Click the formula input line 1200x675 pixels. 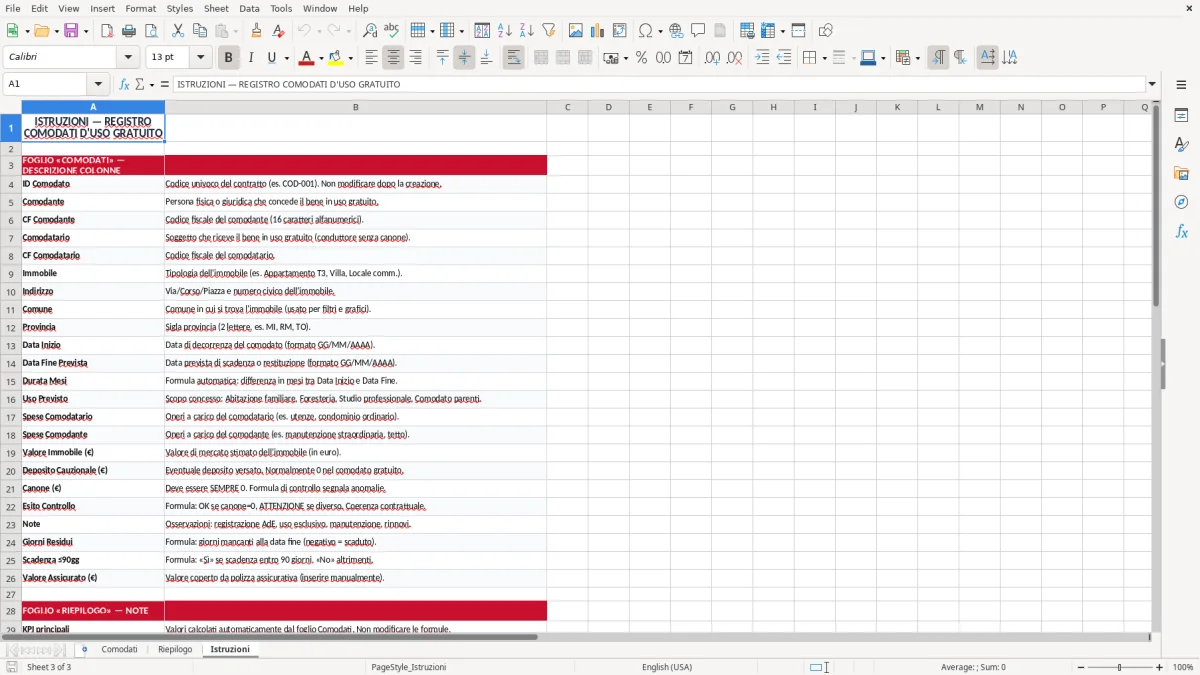coord(658,84)
